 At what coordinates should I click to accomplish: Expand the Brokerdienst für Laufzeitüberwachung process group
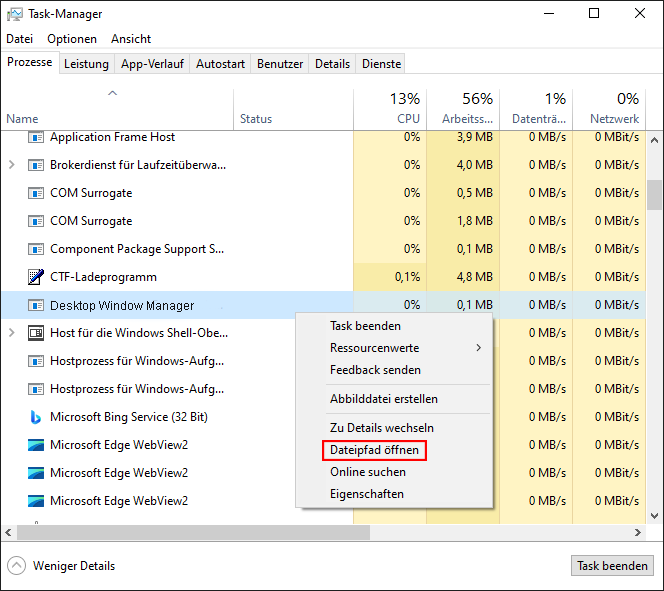[x=11, y=165]
